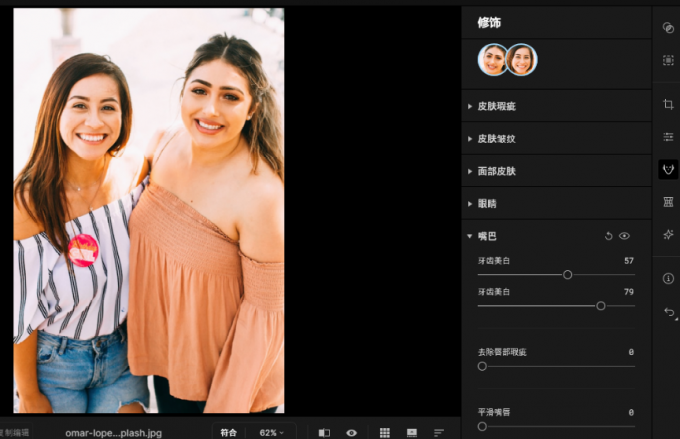Screen dimensions: 680x439
Task: Toggle preview eye in bottom toolbar
Action: 351,432
